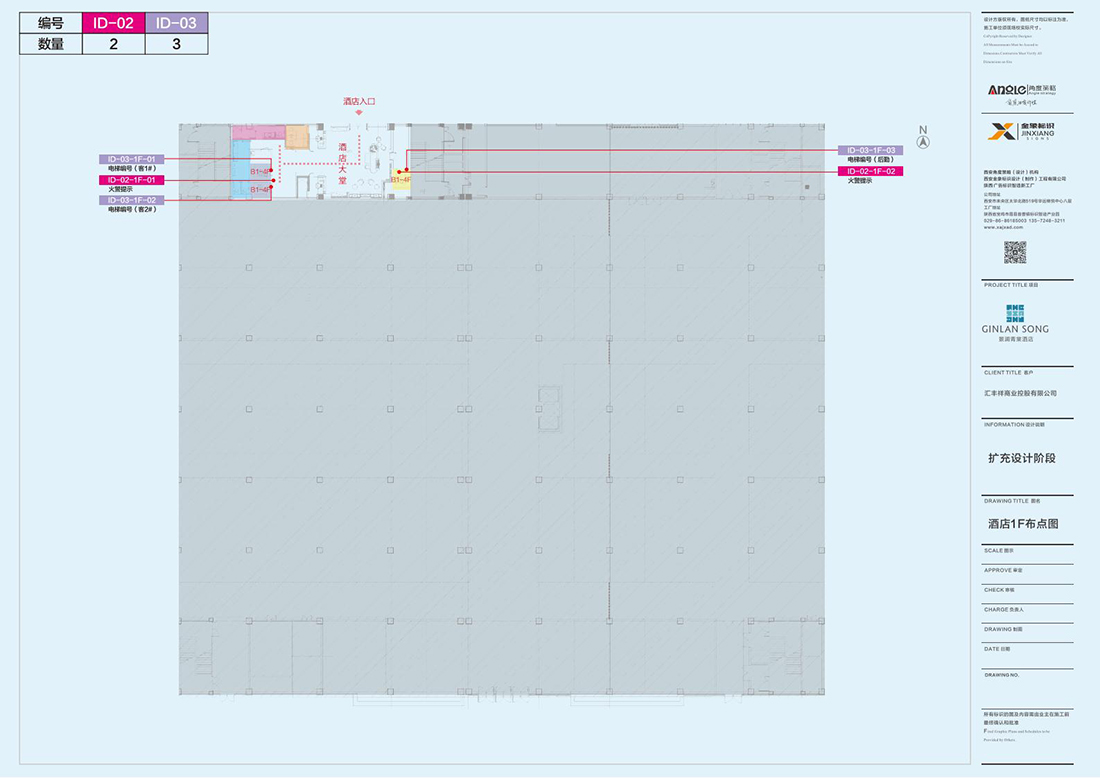Click the red marker dot on yellow B1-4F elevator
1100x778 pixels.
[406, 171]
